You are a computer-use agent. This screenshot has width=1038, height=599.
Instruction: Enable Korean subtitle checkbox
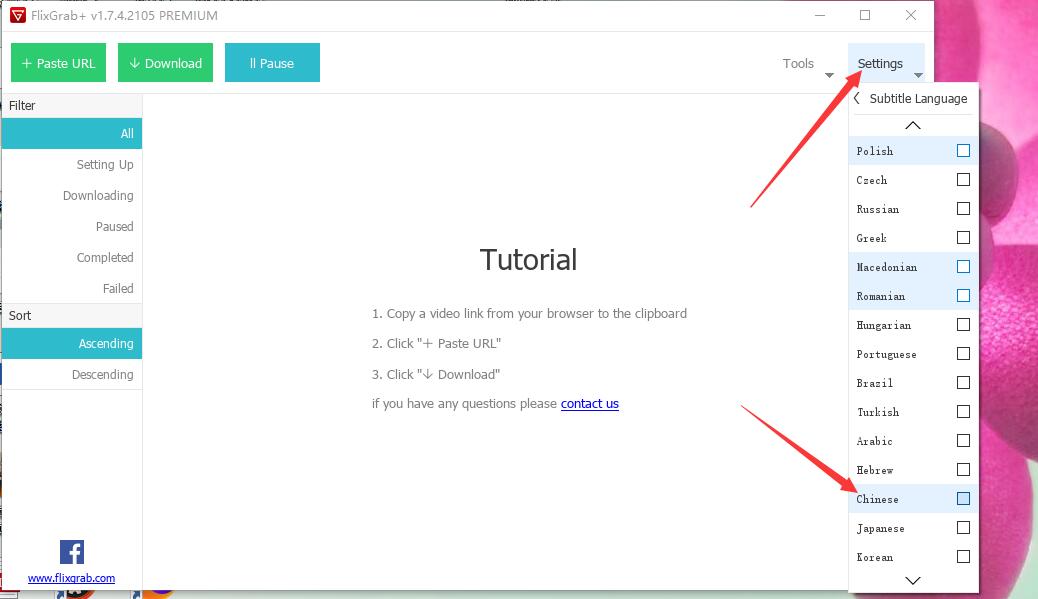(963, 557)
